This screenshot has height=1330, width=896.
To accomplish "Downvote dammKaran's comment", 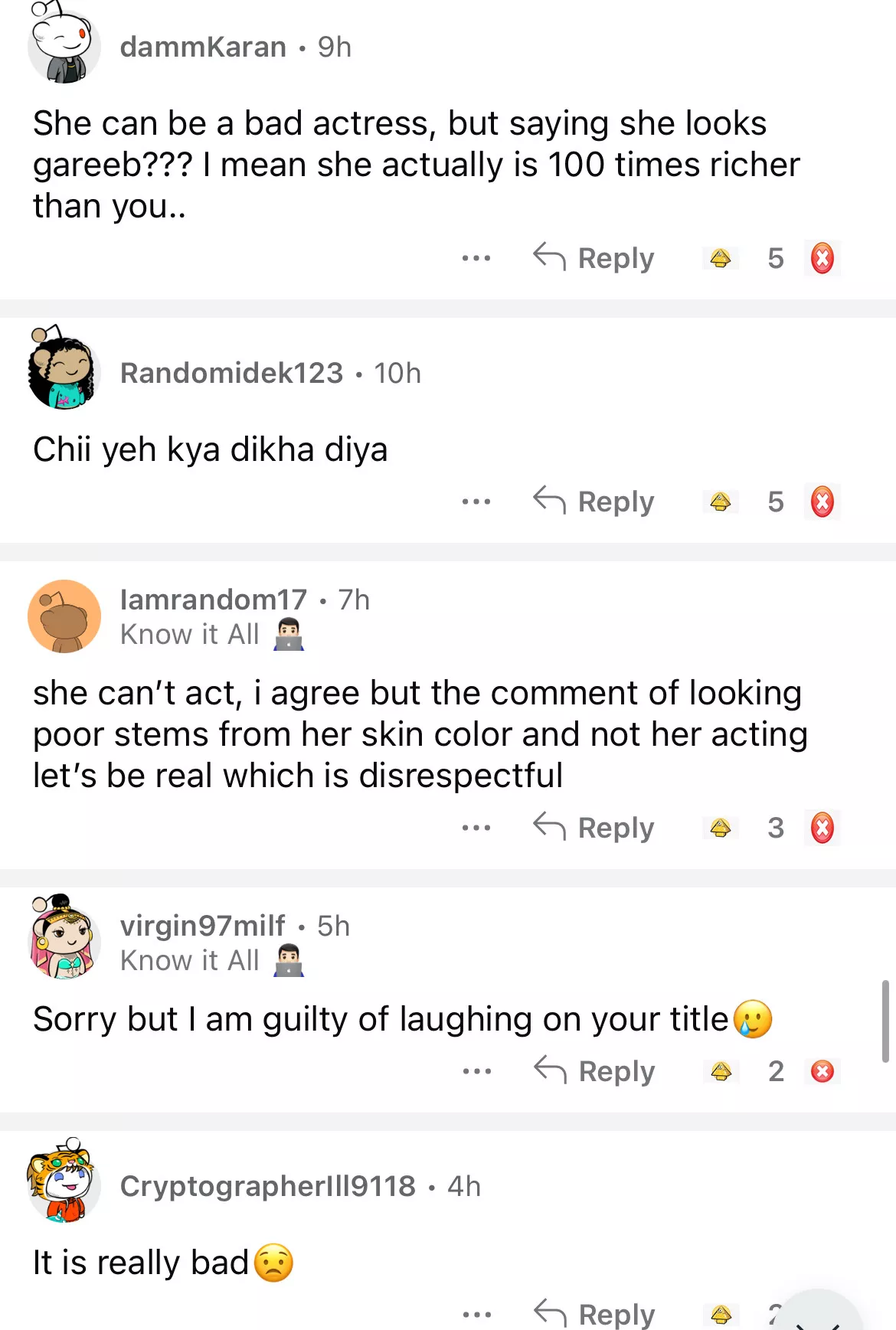I will click(x=822, y=258).
